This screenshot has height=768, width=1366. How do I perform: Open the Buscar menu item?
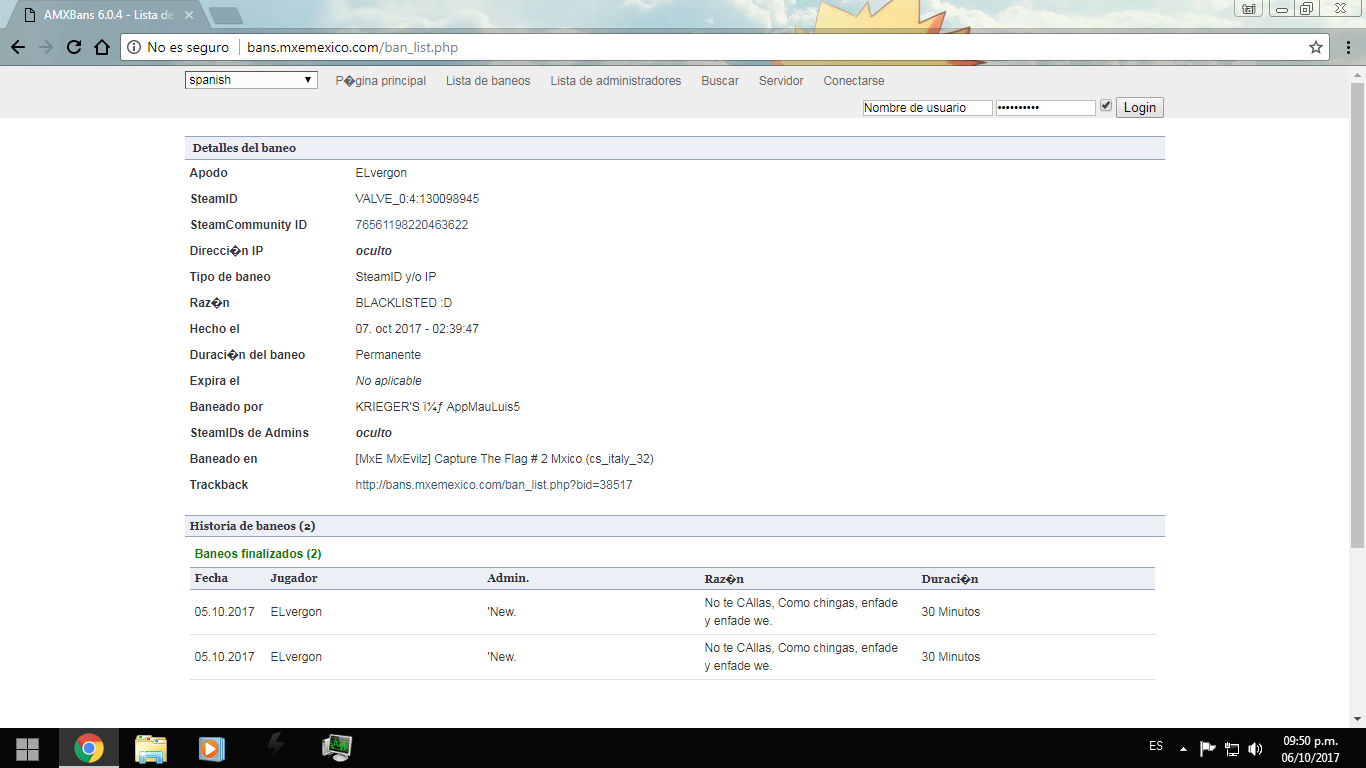click(x=720, y=81)
